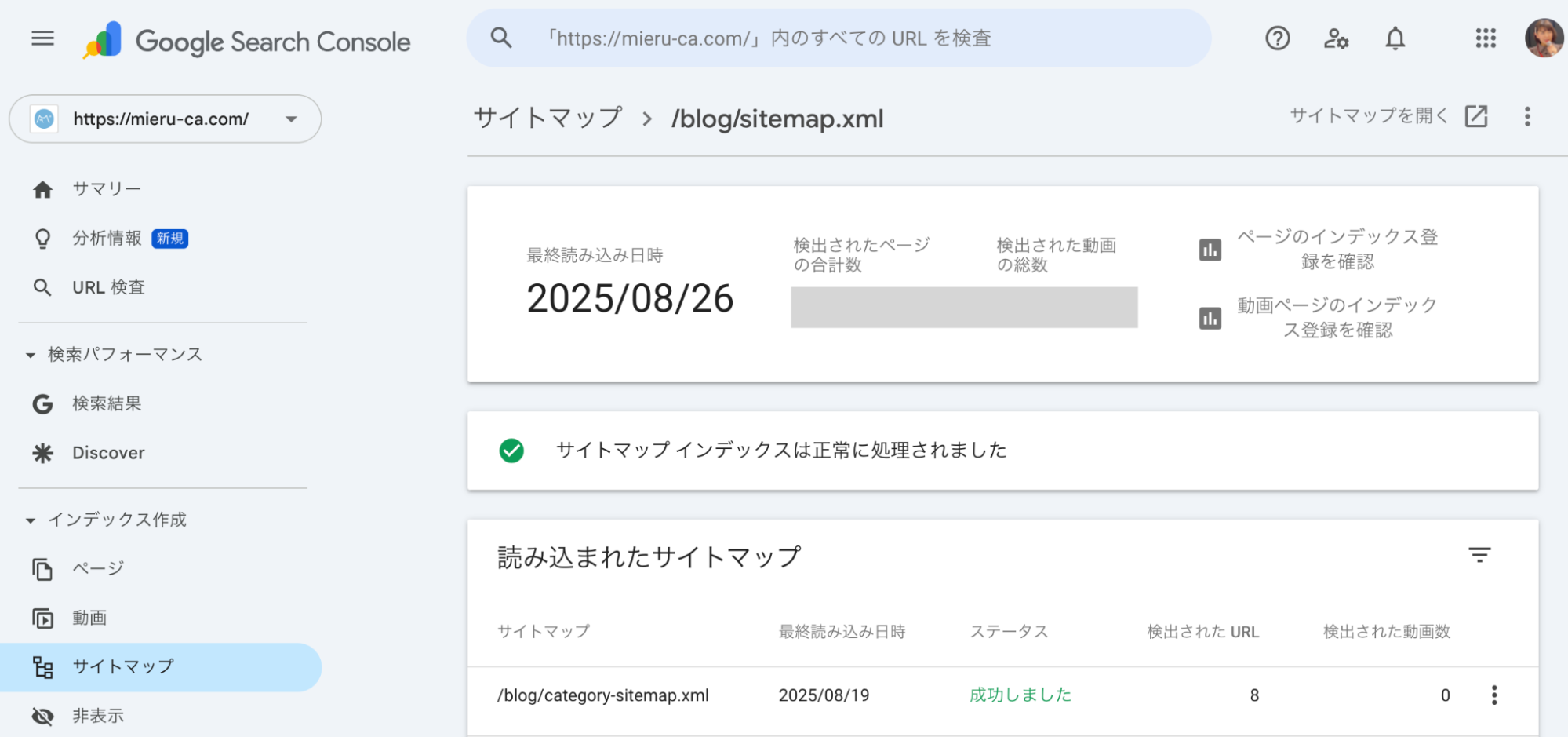
Task: Navigate back via サイトマップ breadcrumb
Action: 547,118
